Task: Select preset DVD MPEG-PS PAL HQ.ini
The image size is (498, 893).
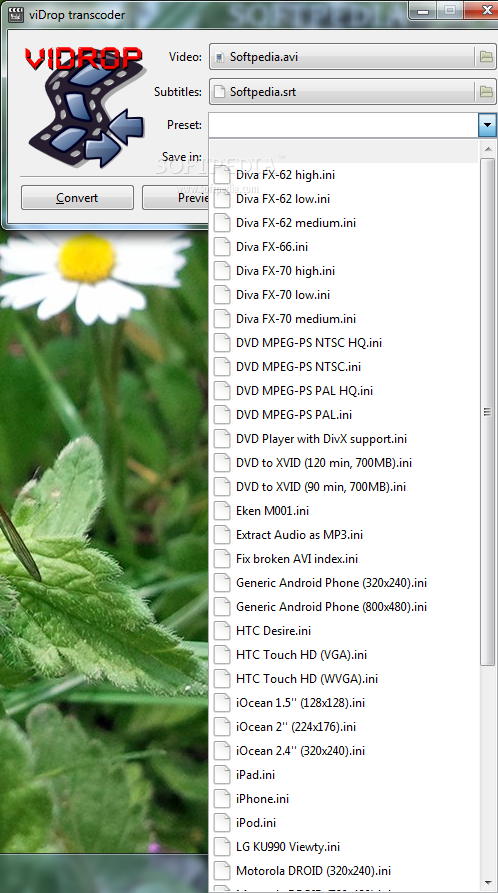Action: [344, 391]
